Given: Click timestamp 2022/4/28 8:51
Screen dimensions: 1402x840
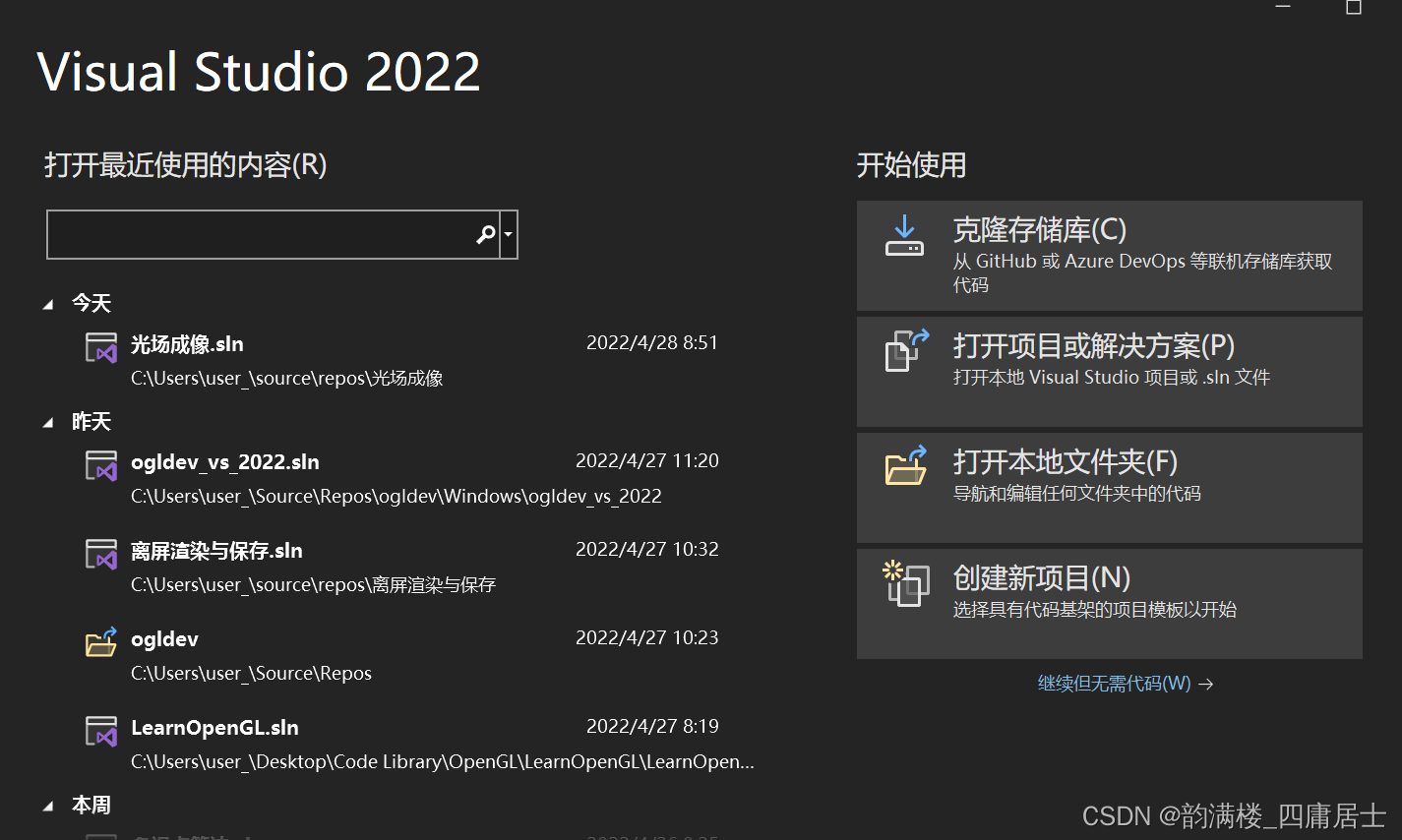Looking at the screenshot, I should 652,342.
